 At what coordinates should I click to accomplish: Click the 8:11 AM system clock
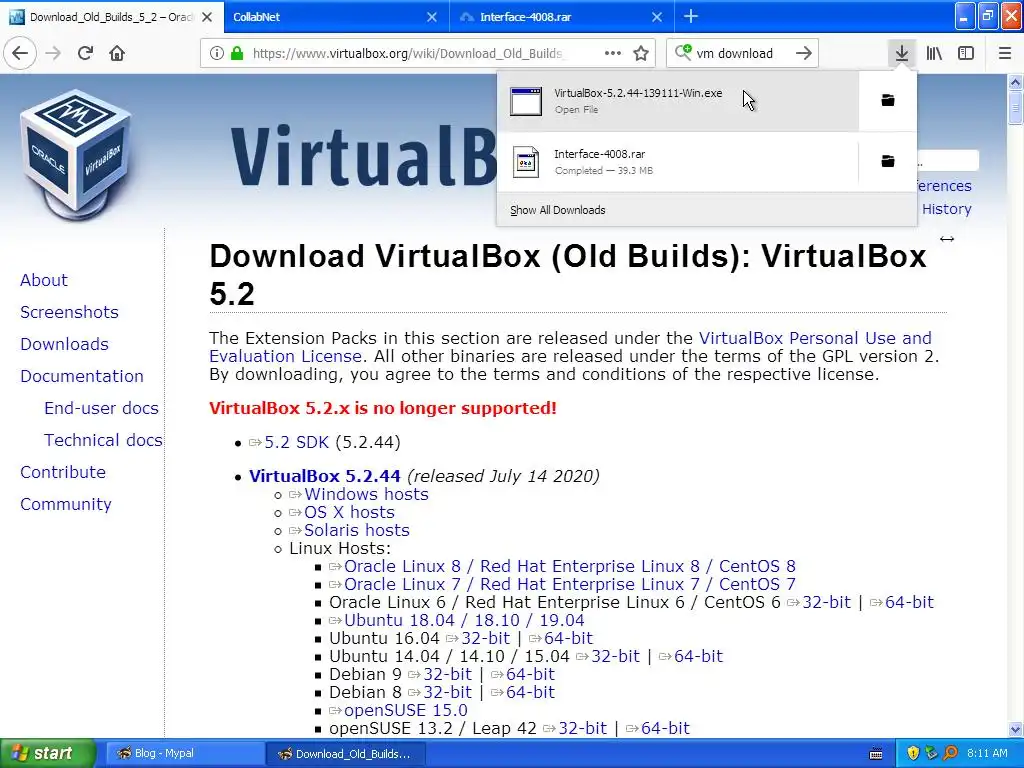click(x=987, y=753)
